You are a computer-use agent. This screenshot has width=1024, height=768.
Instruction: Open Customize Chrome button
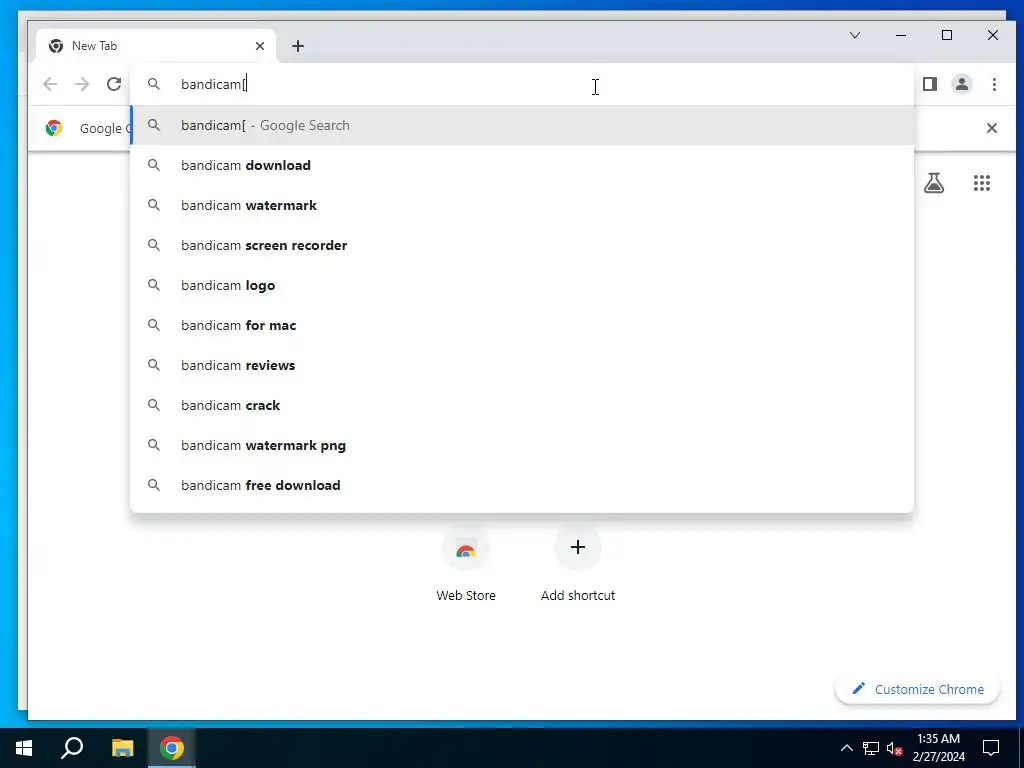click(x=917, y=689)
